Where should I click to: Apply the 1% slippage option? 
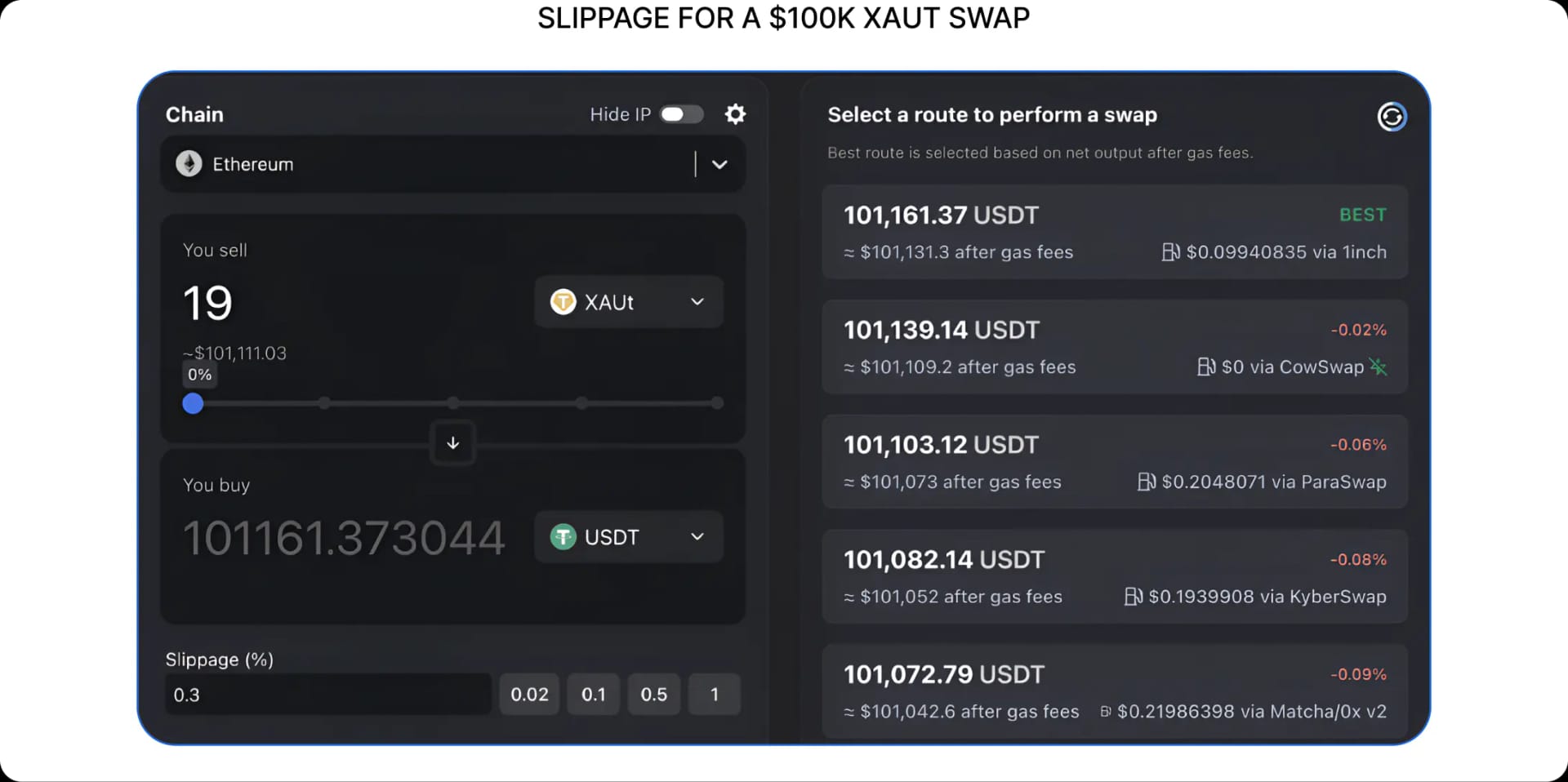(x=715, y=694)
